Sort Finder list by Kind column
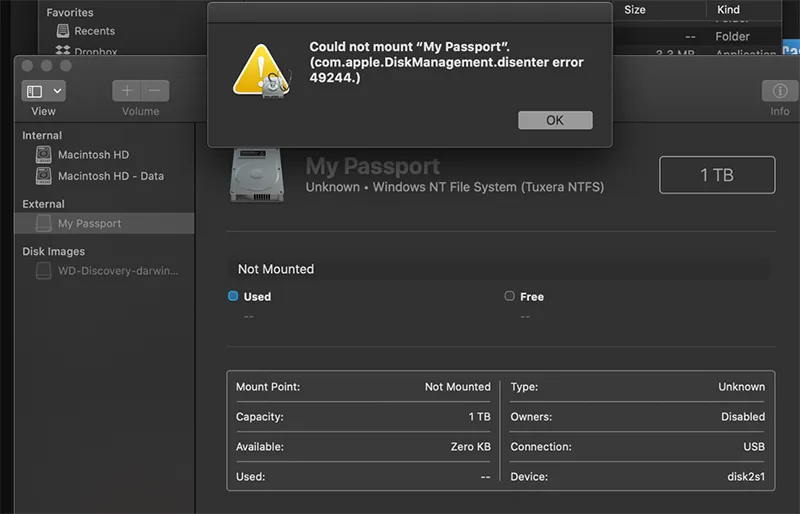Image resolution: width=800 pixels, height=514 pixels. click(728, 10)
